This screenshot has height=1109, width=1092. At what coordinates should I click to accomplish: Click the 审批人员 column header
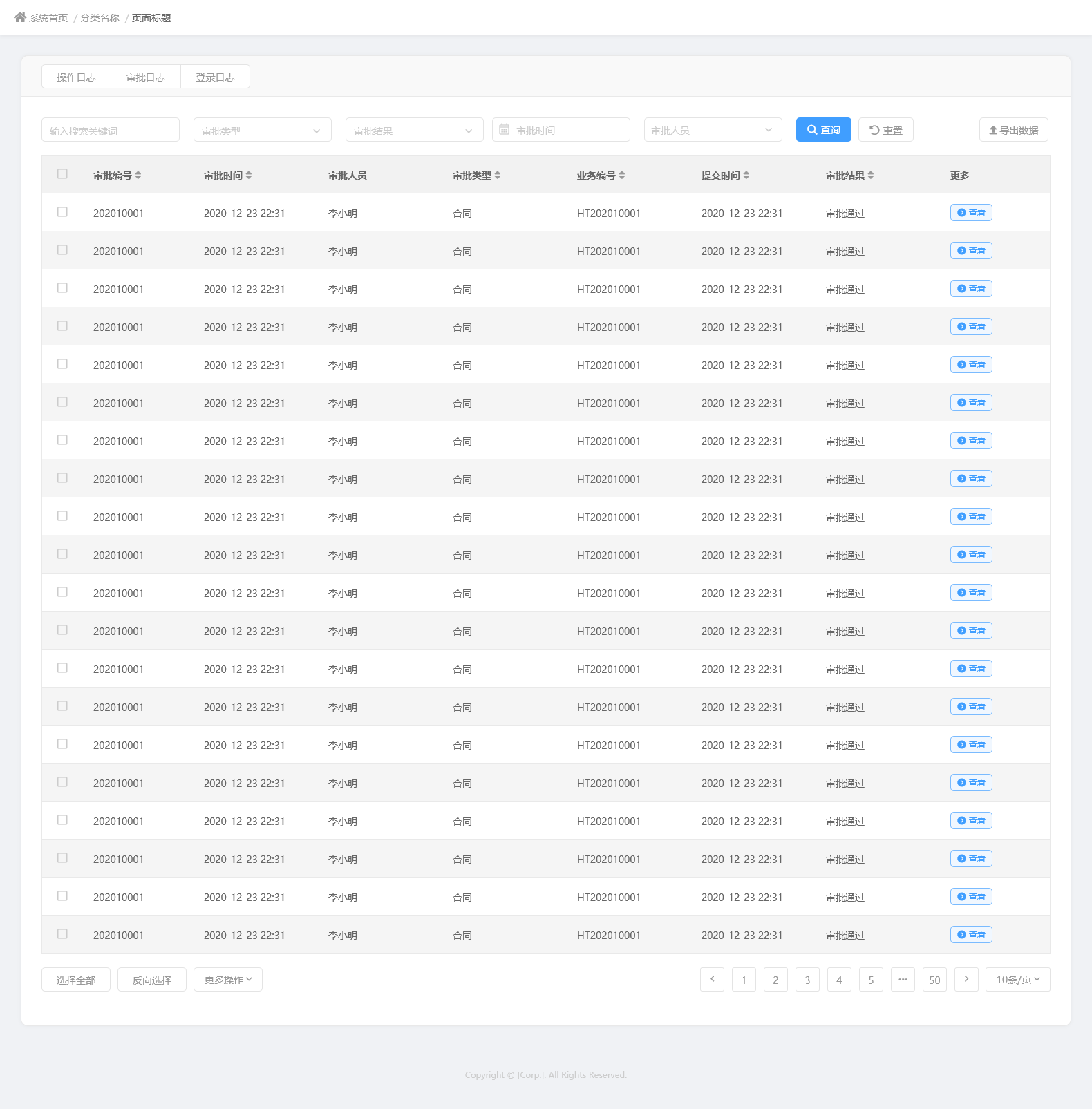point(348,176)
